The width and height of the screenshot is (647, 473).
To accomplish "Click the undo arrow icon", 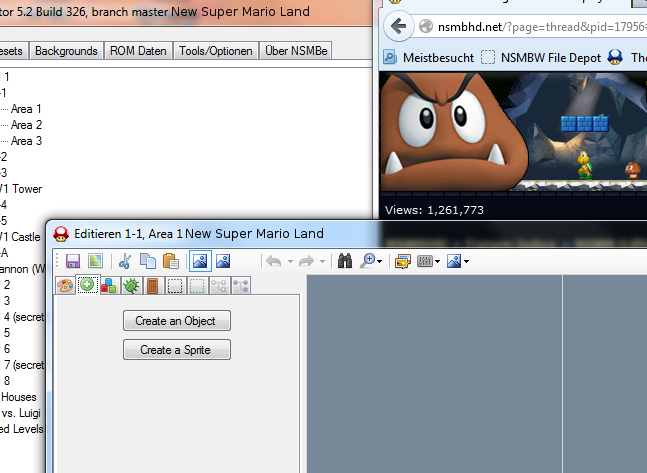I will point(274,261).
